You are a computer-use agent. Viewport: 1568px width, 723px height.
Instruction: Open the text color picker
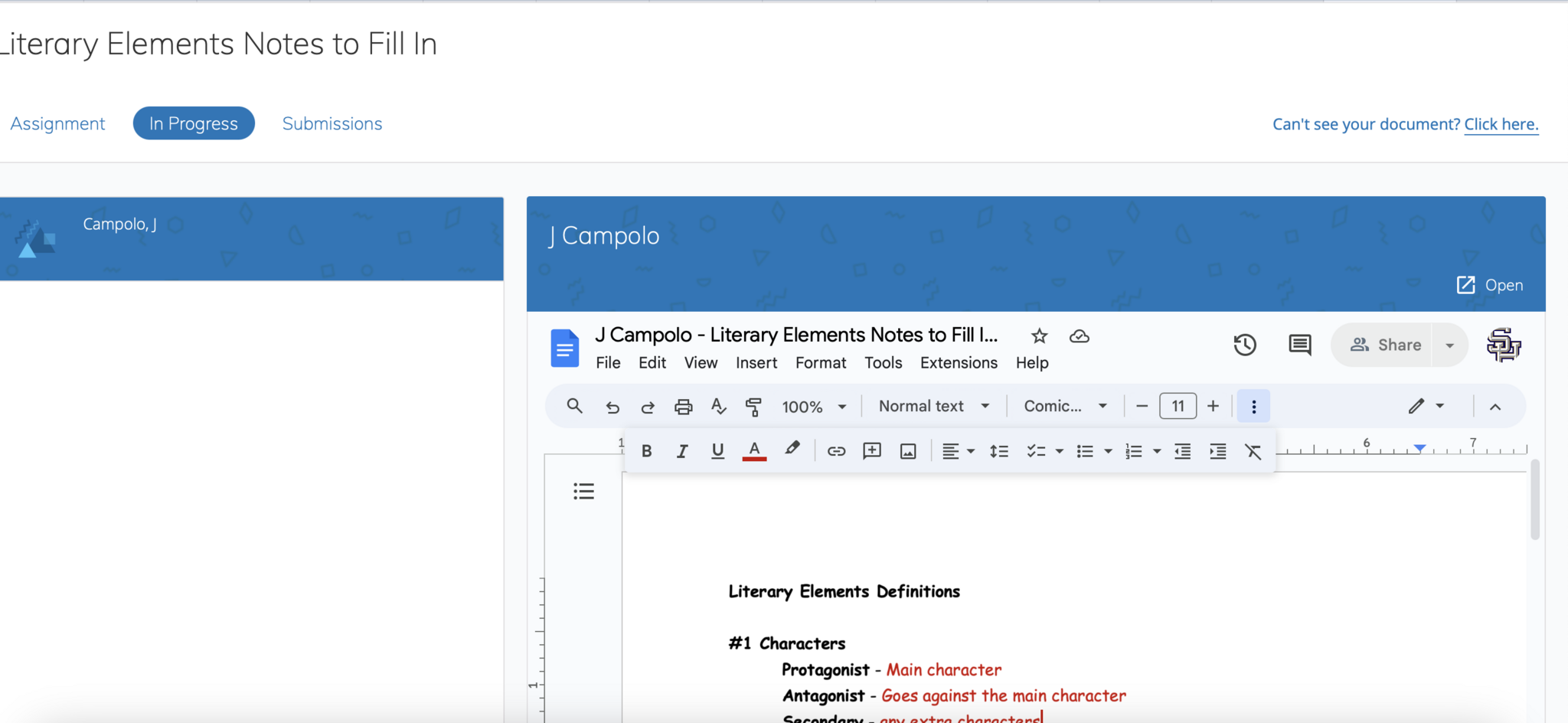pyautogui.click(x=754, y=451)
